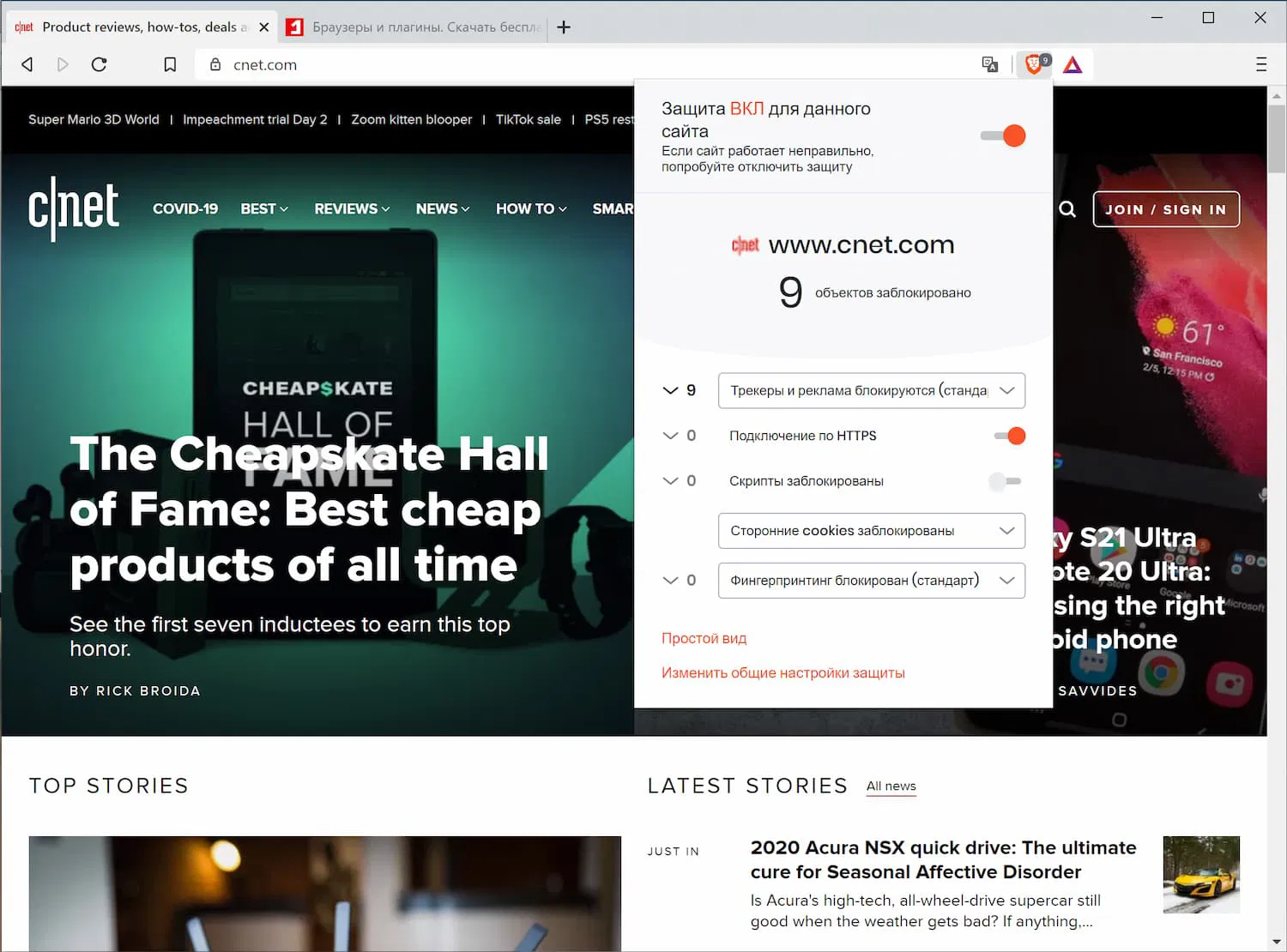Open third-party cookies blocking dropdown
The image size is (1287, 952).
872,531
